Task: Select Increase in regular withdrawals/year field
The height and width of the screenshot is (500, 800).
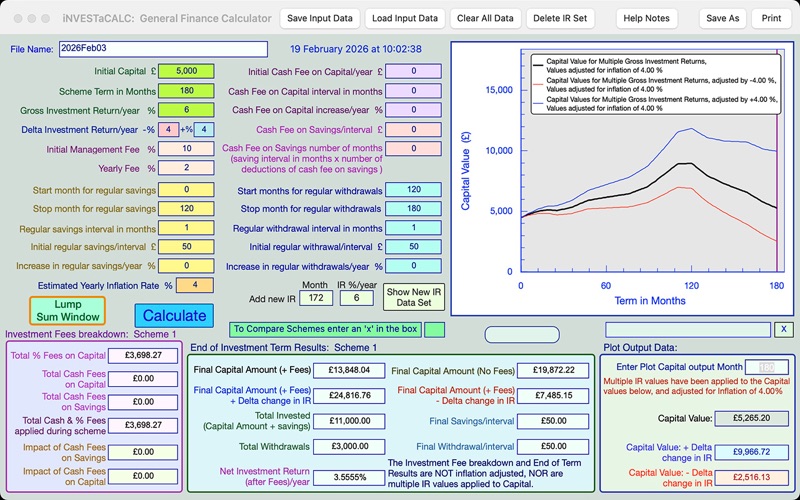Action: [x=413, y=265]
